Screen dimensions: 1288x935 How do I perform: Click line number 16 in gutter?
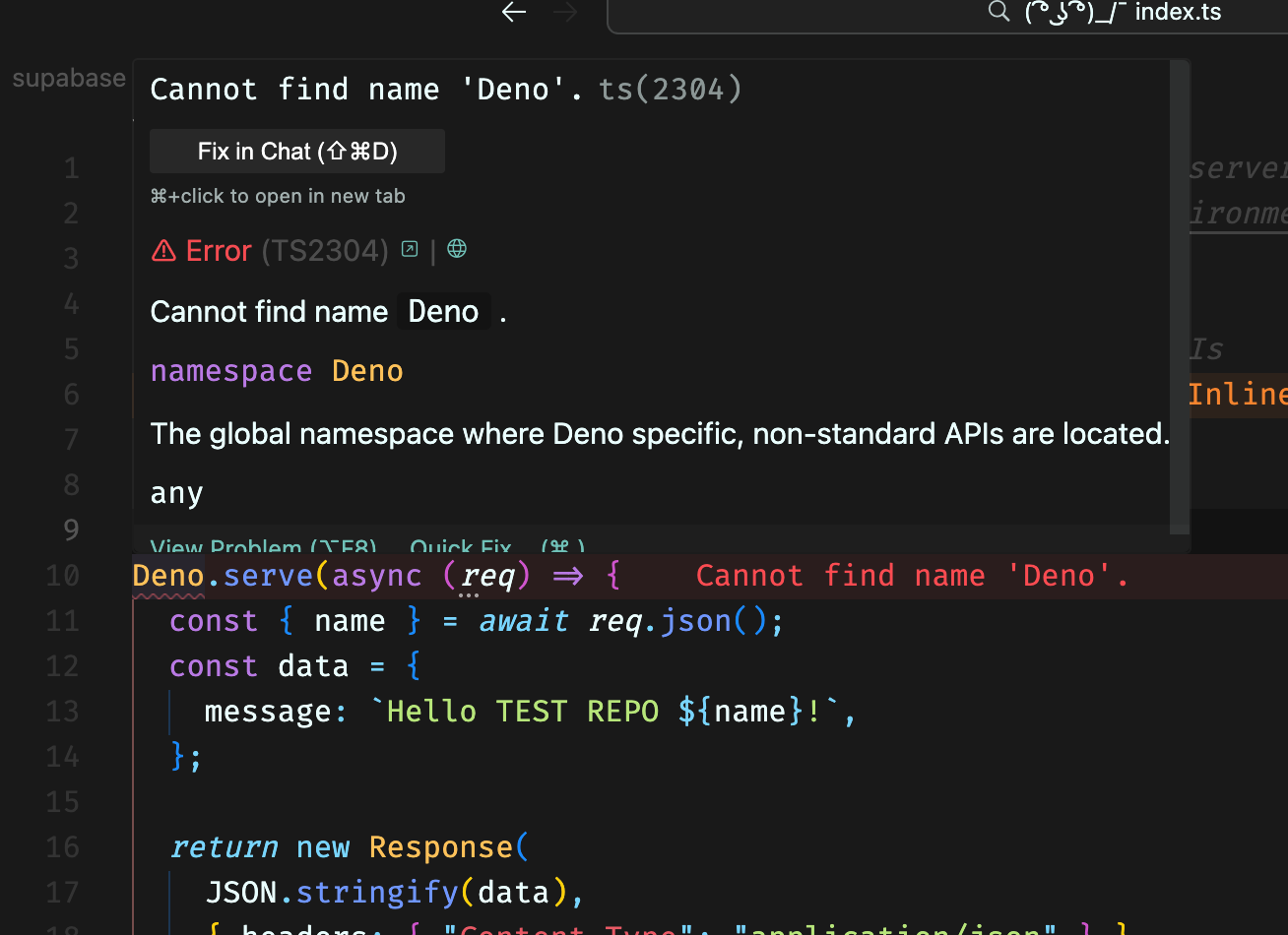point(62,847)
